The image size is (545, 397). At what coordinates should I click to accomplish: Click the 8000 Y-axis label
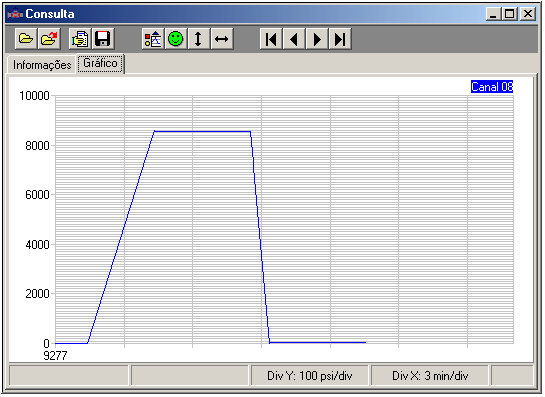pyautogui.click(x=37, y=145)
